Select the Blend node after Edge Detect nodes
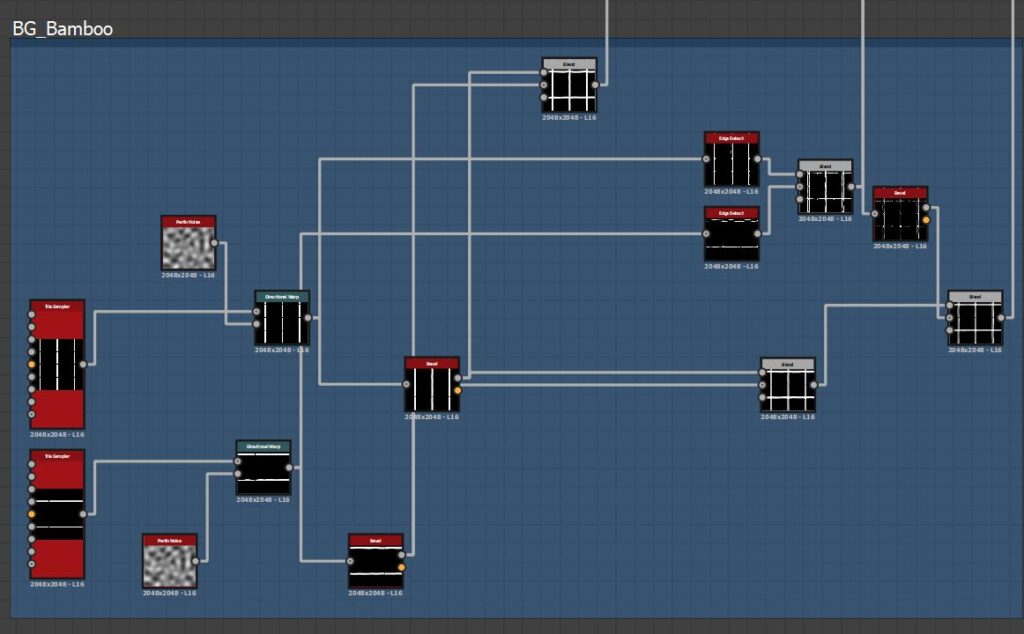 point(825,187)
